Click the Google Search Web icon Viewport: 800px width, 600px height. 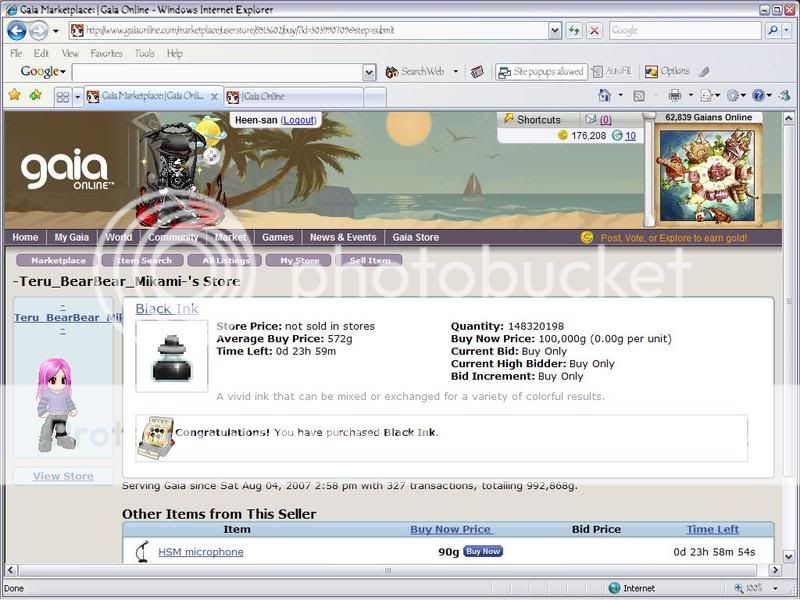point(391,70)
